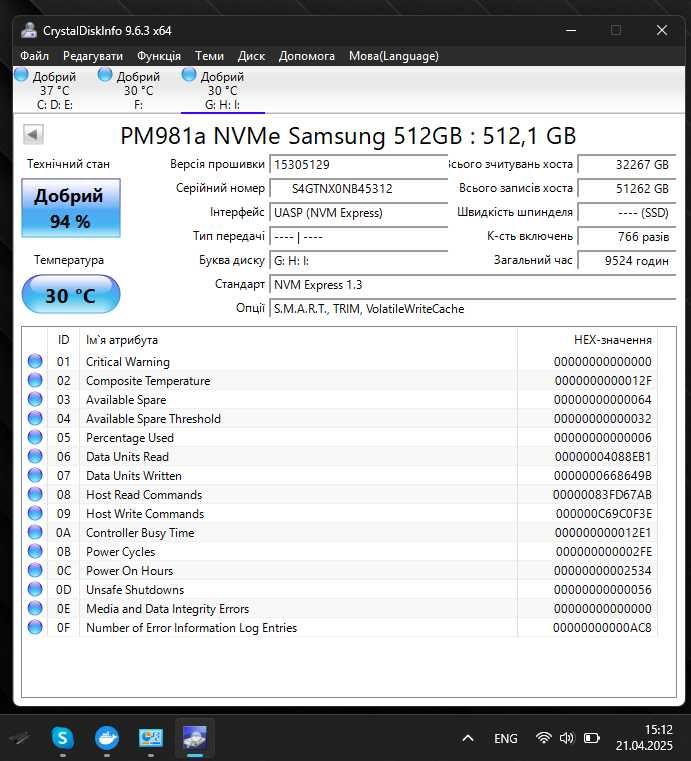
Task: Click the NVM Express 1.3 standard field
Action: tap(473, 284)
